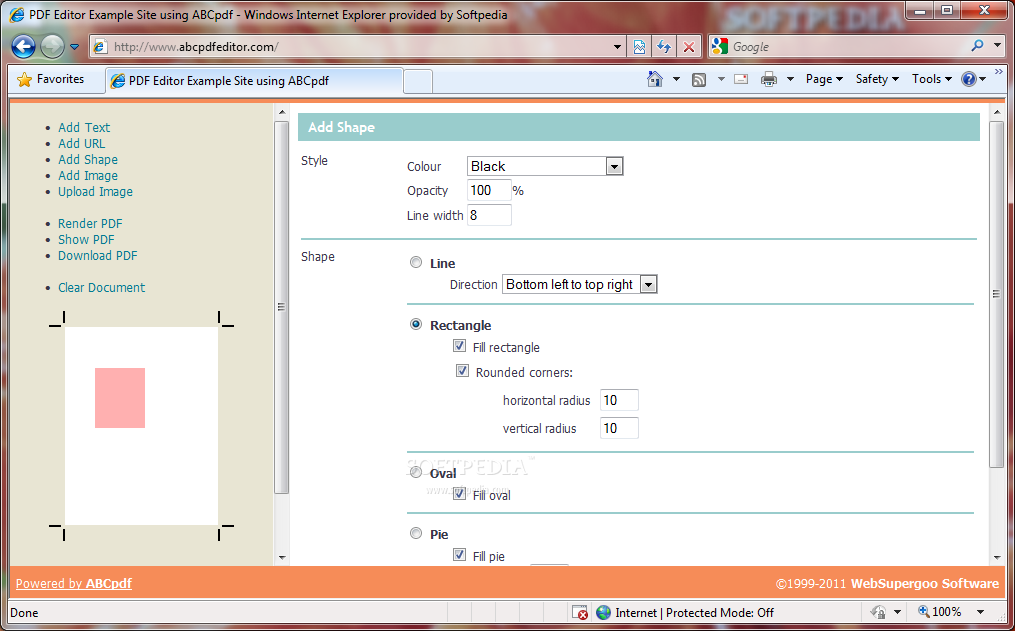Click the compatibility view icon in address bar

click(x=640, y=47)
